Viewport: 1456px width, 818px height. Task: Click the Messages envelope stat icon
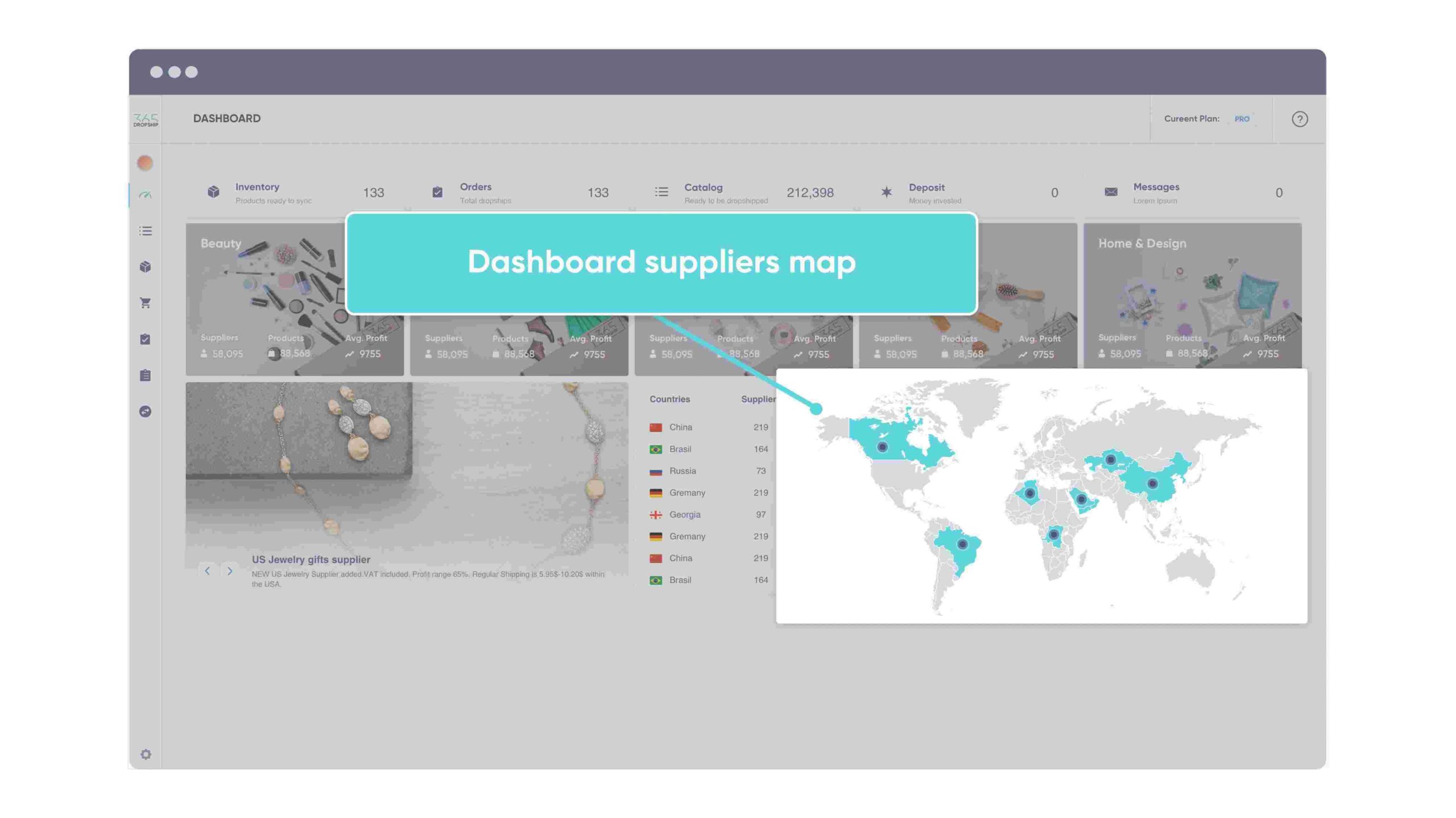click(x=1111, y=192)
